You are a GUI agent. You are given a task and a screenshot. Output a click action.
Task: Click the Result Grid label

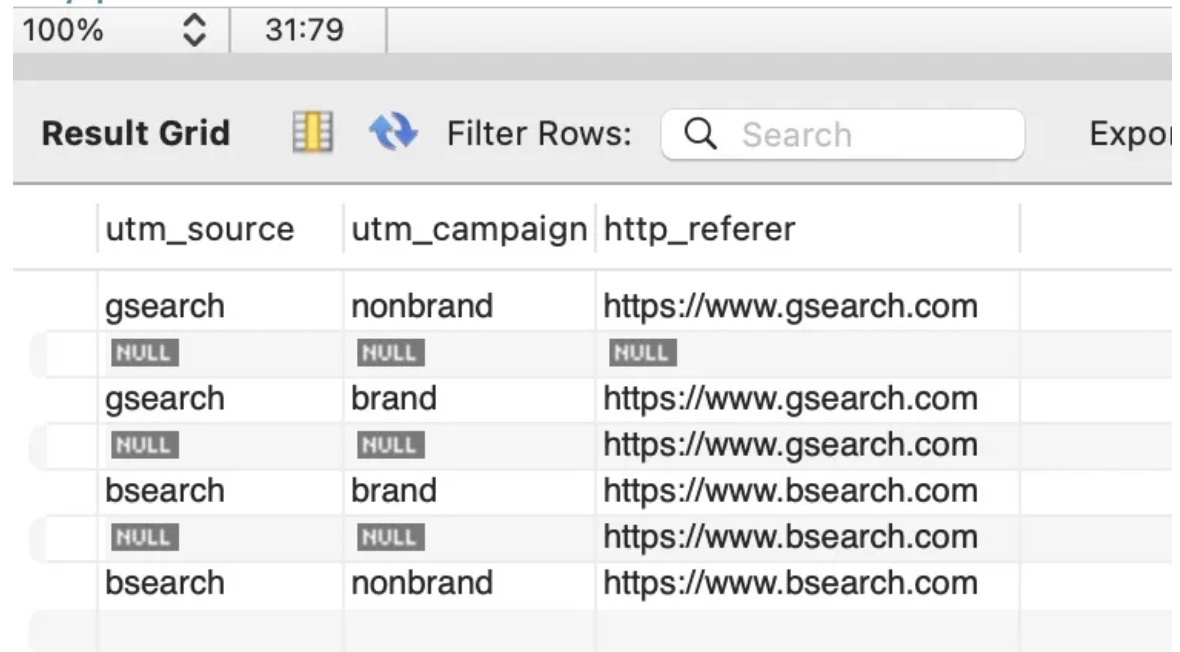(x=136, y=133)
